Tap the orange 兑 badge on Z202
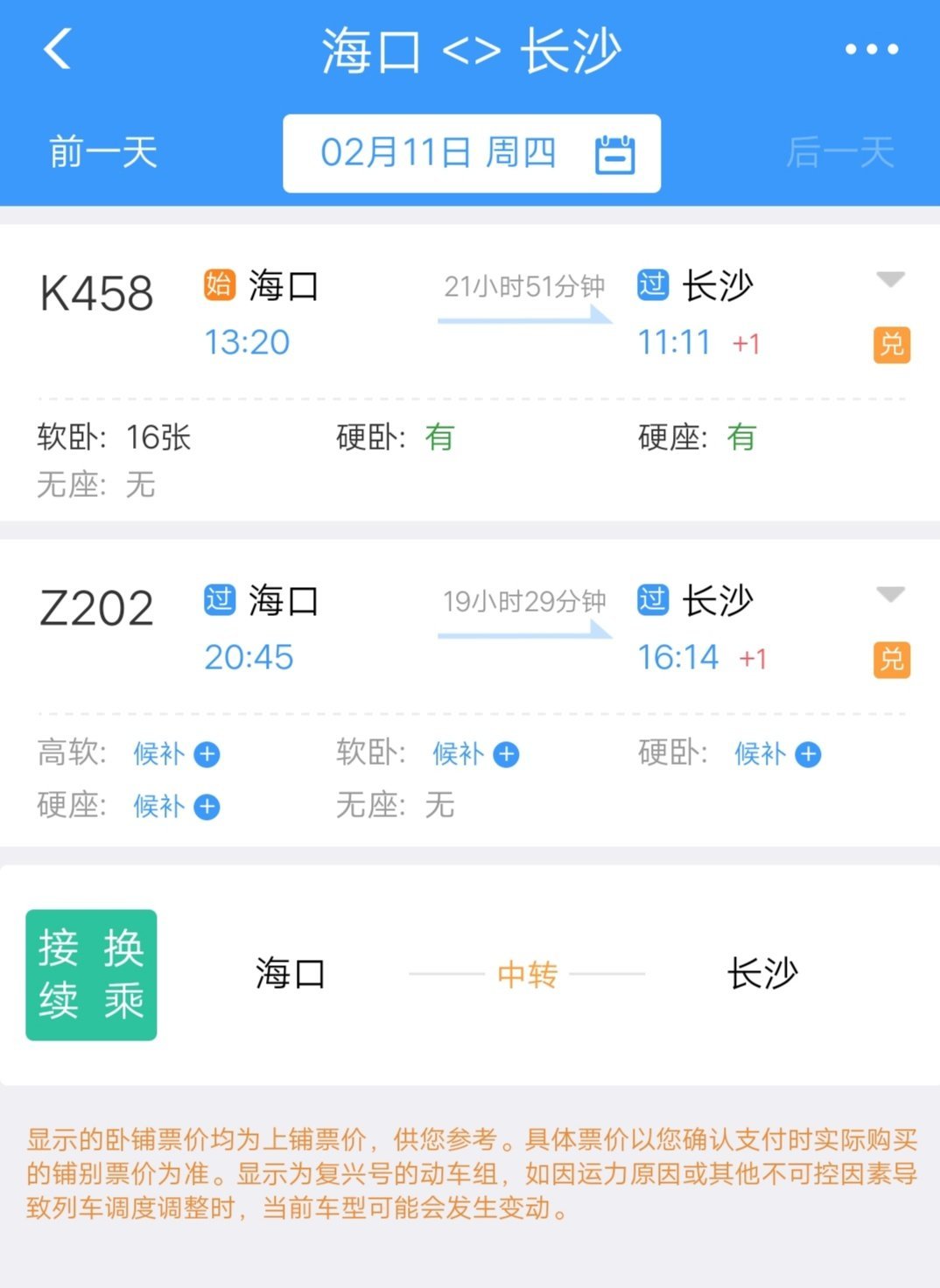 (892, 659)
